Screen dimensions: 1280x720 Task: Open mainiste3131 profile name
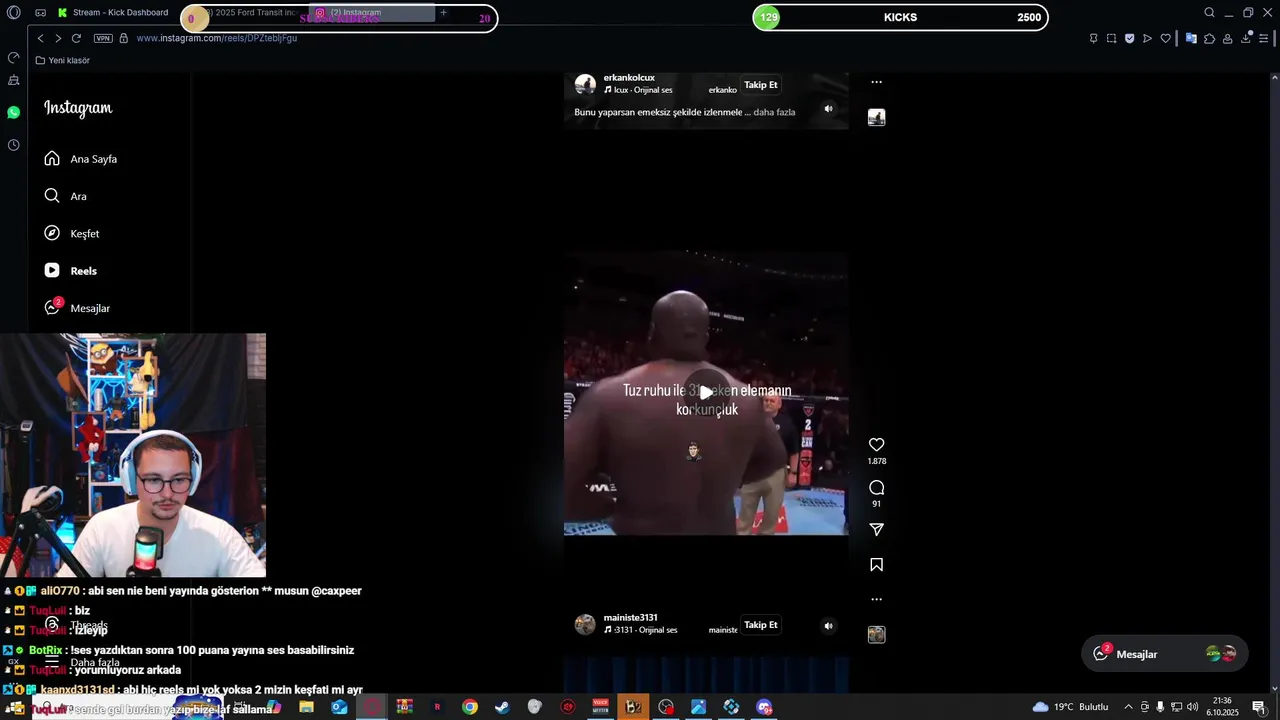(x=630, y=618)
